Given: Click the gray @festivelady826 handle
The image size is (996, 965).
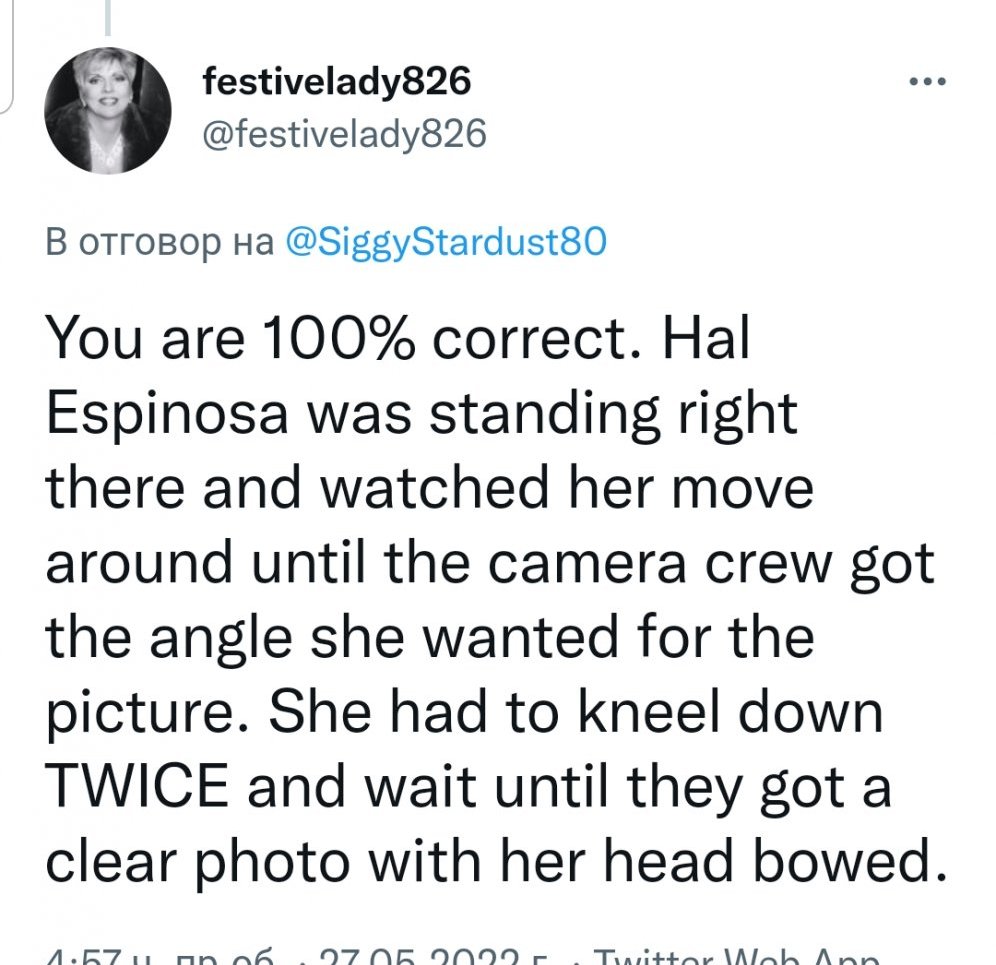Looking at the screenshot, I should click(344, 133).
